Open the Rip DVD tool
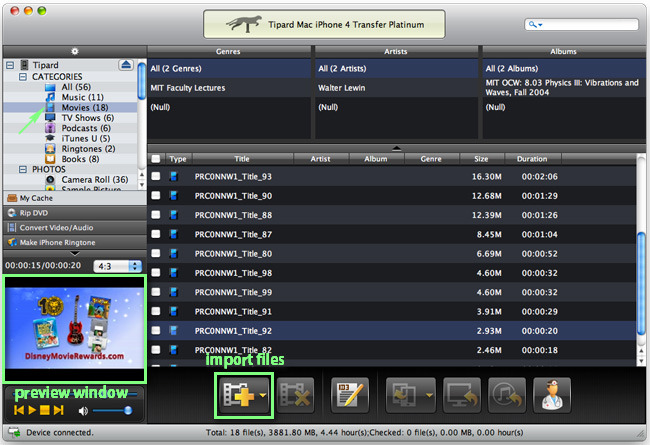650x445 pixels. [75, 213]
